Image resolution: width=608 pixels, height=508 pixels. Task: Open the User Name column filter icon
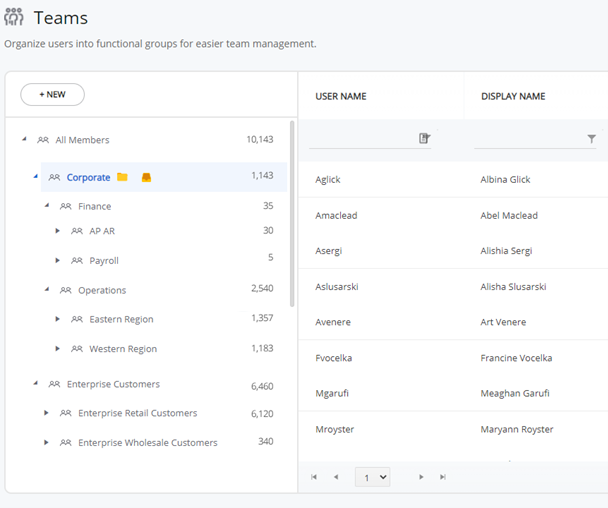424,139
